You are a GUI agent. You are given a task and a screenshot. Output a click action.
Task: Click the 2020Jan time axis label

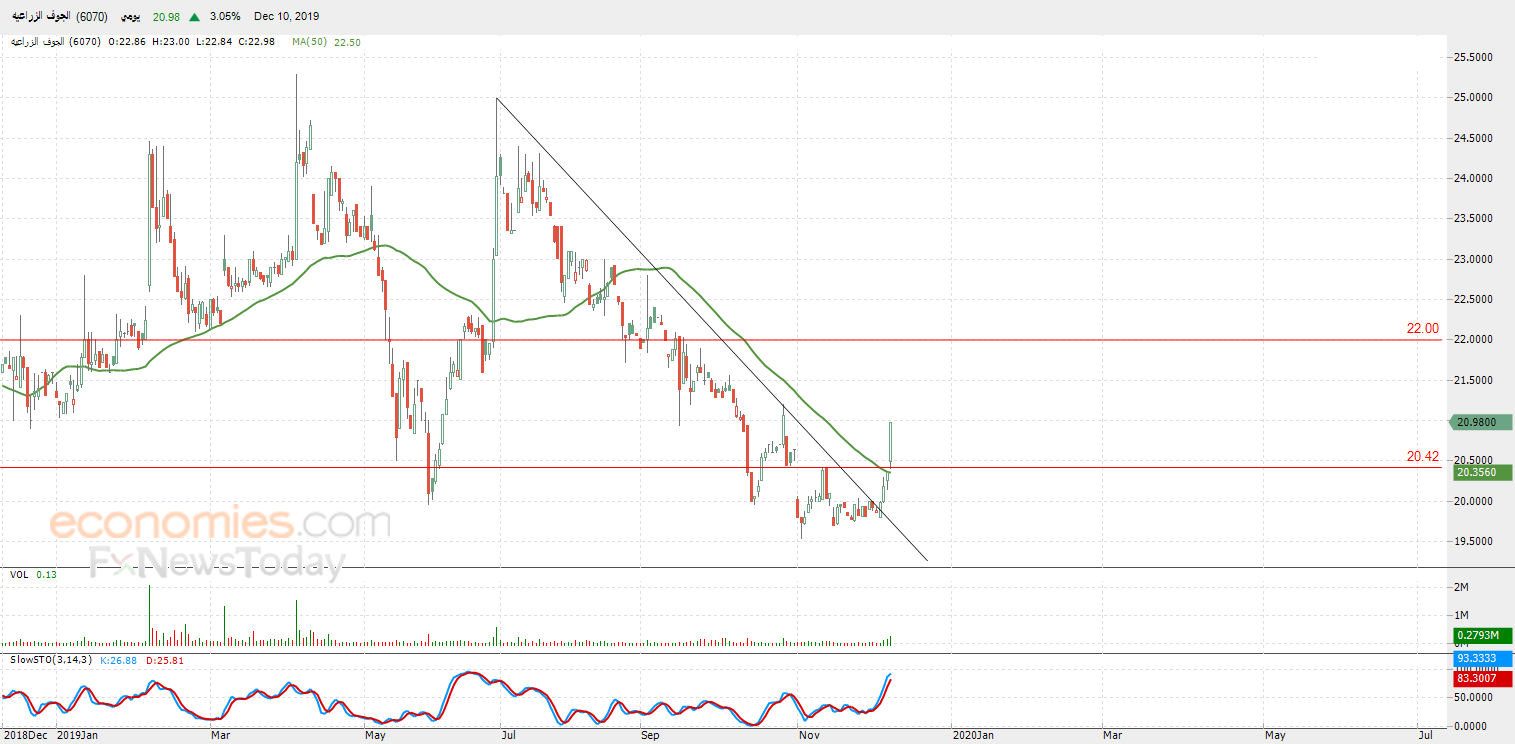pos(972,735)
